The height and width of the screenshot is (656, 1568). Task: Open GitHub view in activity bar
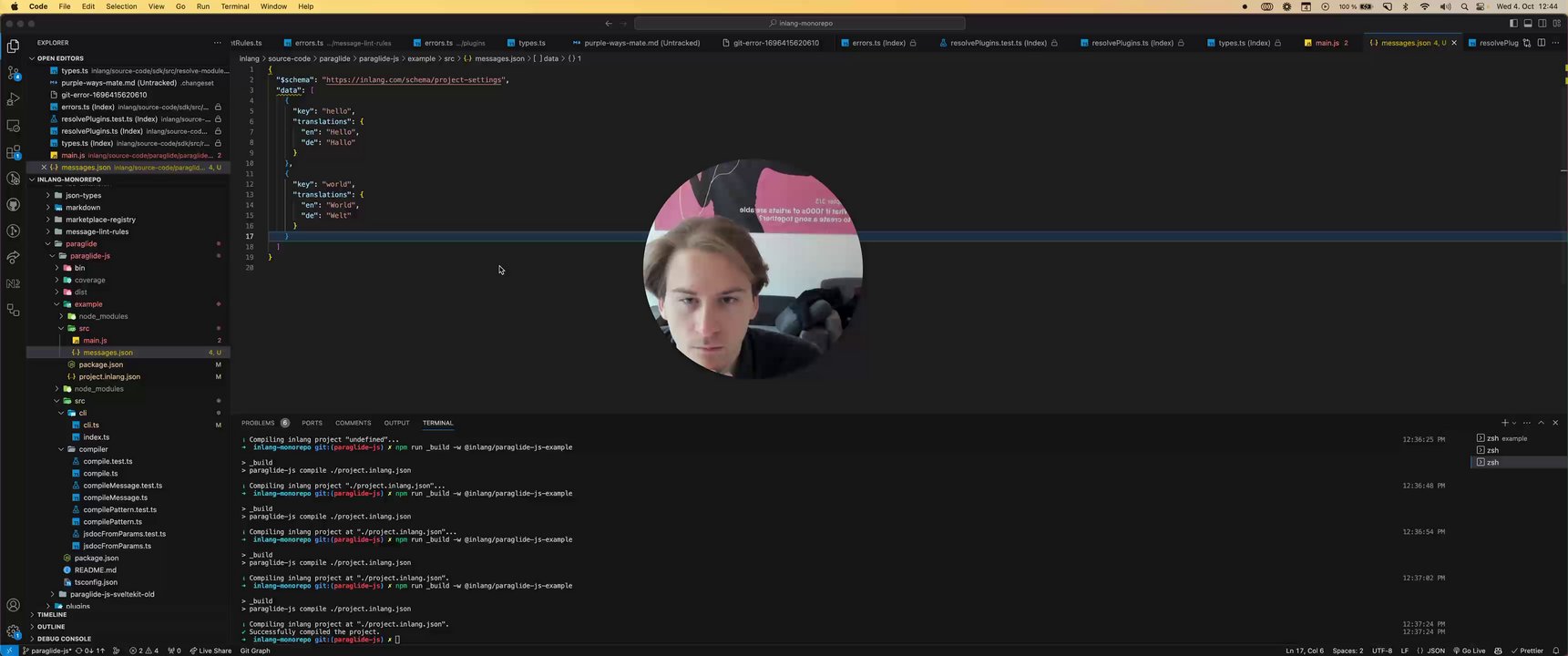coord(13,205)
